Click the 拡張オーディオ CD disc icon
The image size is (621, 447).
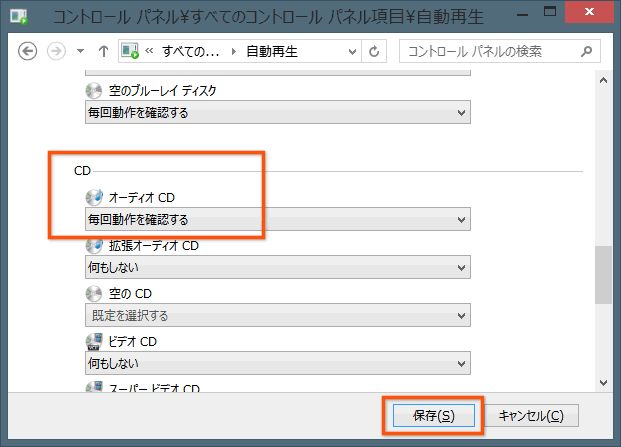(94, 245)
